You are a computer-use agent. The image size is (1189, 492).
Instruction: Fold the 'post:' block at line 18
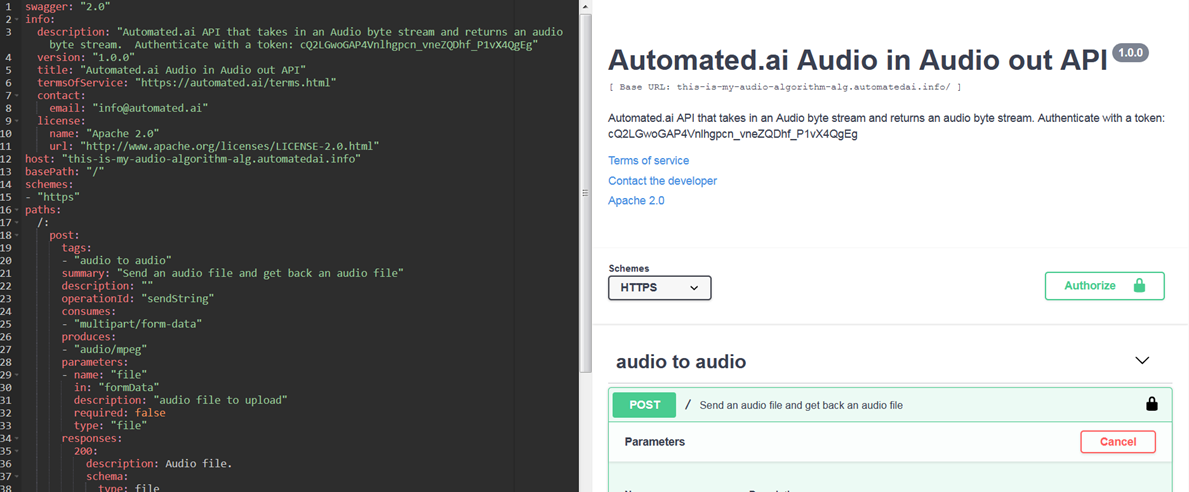click(18, 236)
